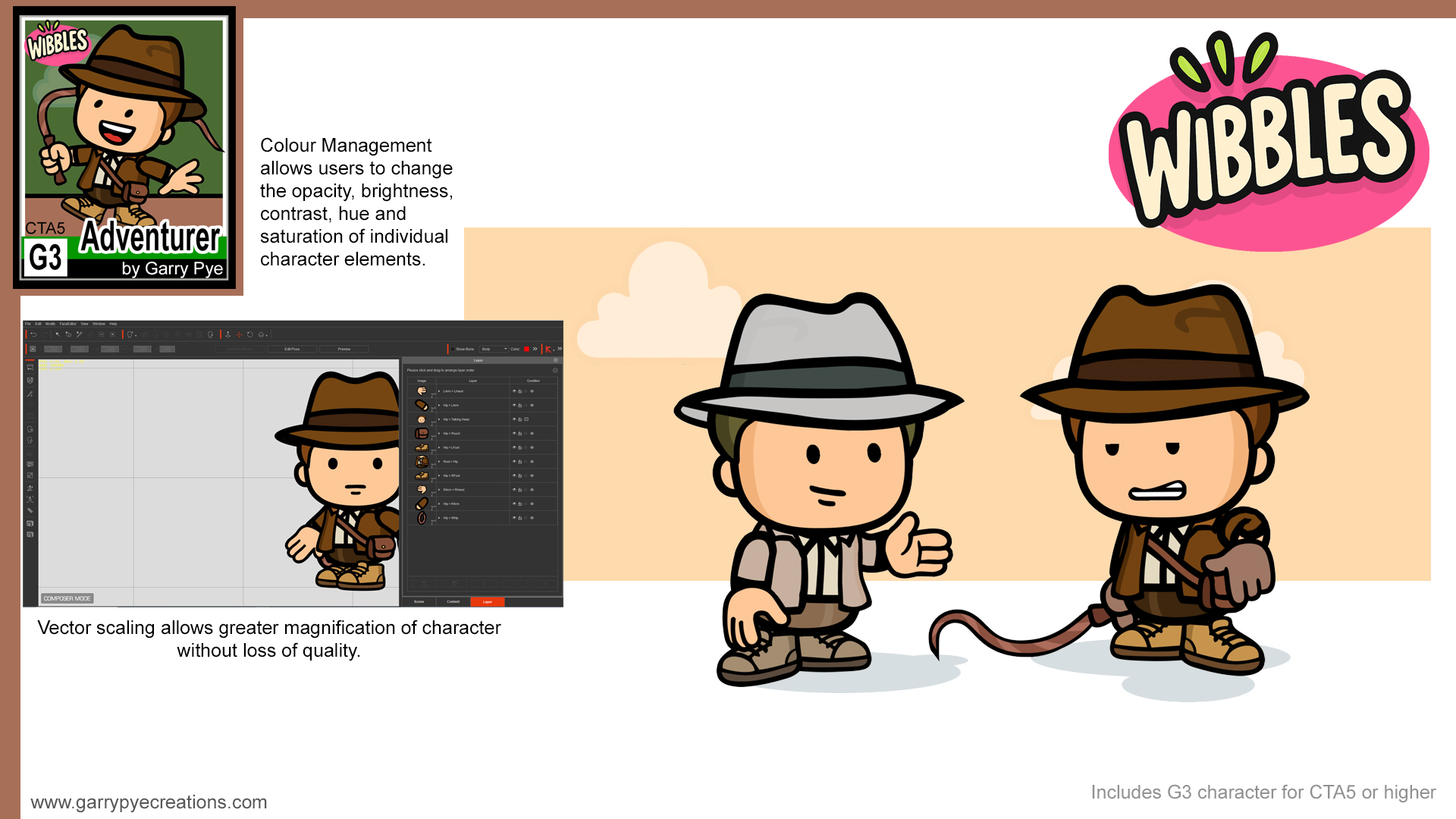
Task: Click the rotate tool icon
Action: (250, 334)
